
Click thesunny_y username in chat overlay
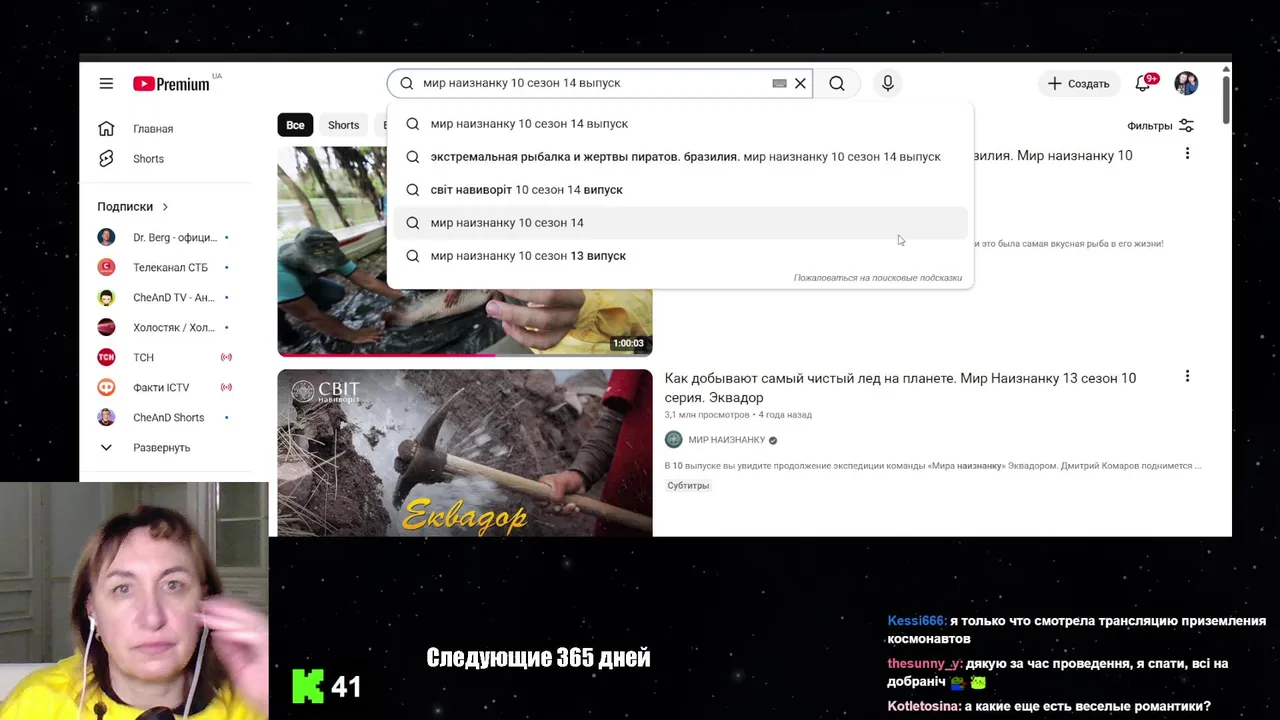[924, 664]
